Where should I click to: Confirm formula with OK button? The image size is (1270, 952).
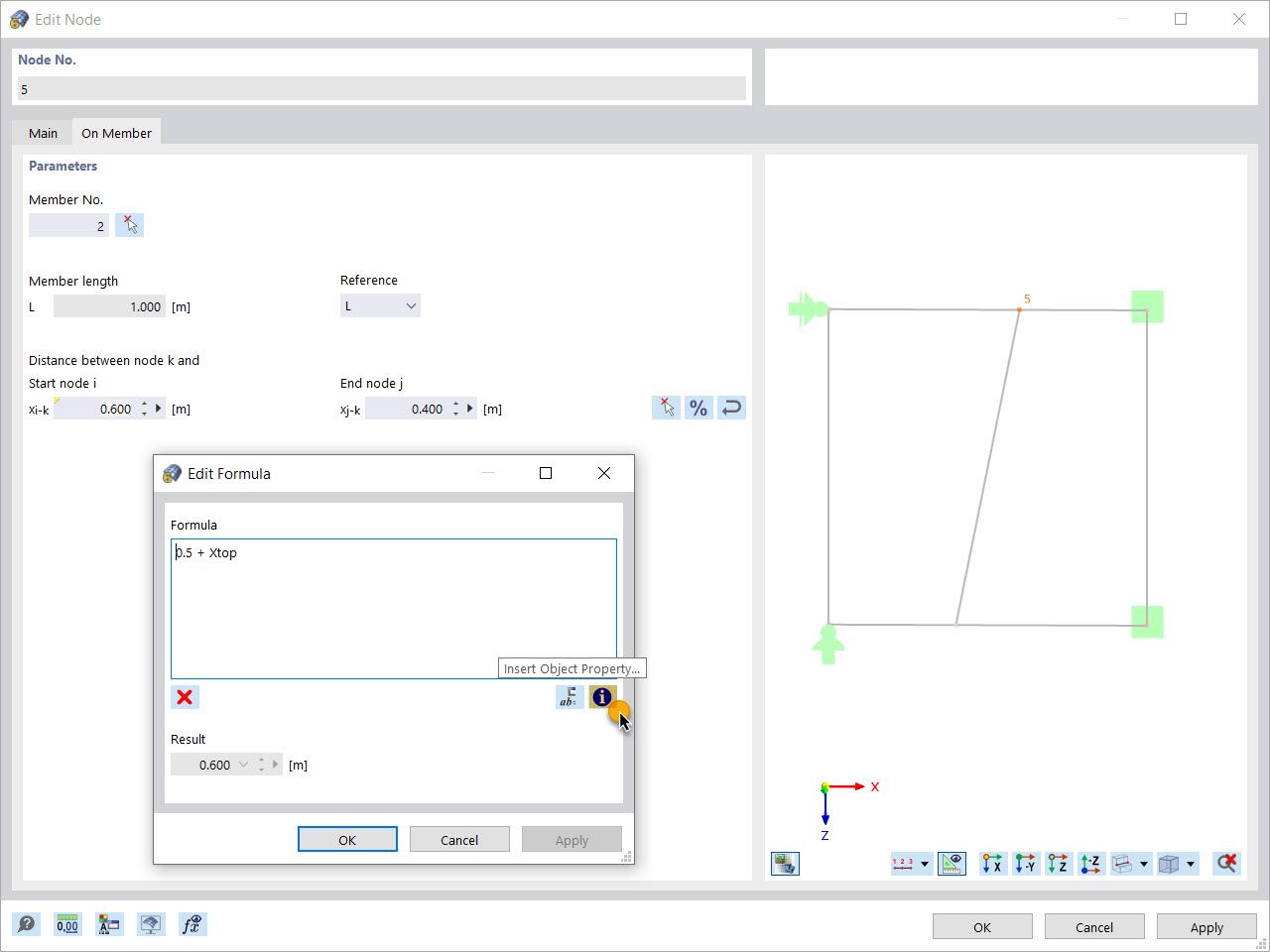tap(347, 838)
